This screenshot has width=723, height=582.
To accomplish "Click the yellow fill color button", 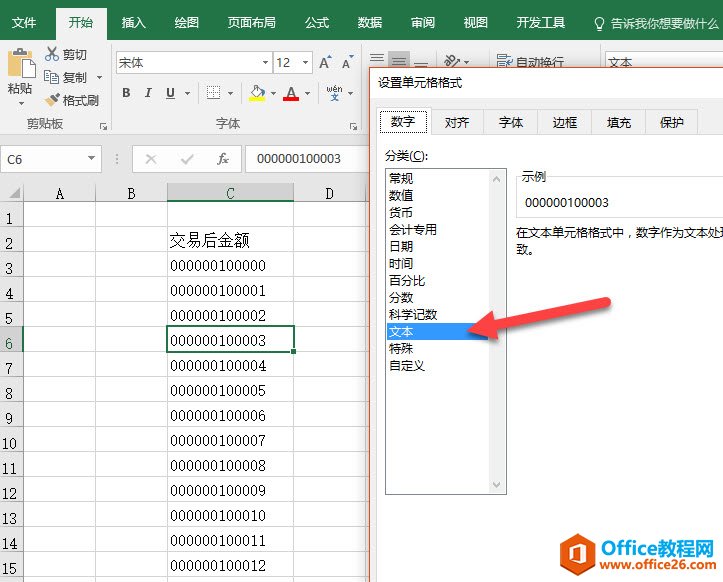I will [257, 93].
